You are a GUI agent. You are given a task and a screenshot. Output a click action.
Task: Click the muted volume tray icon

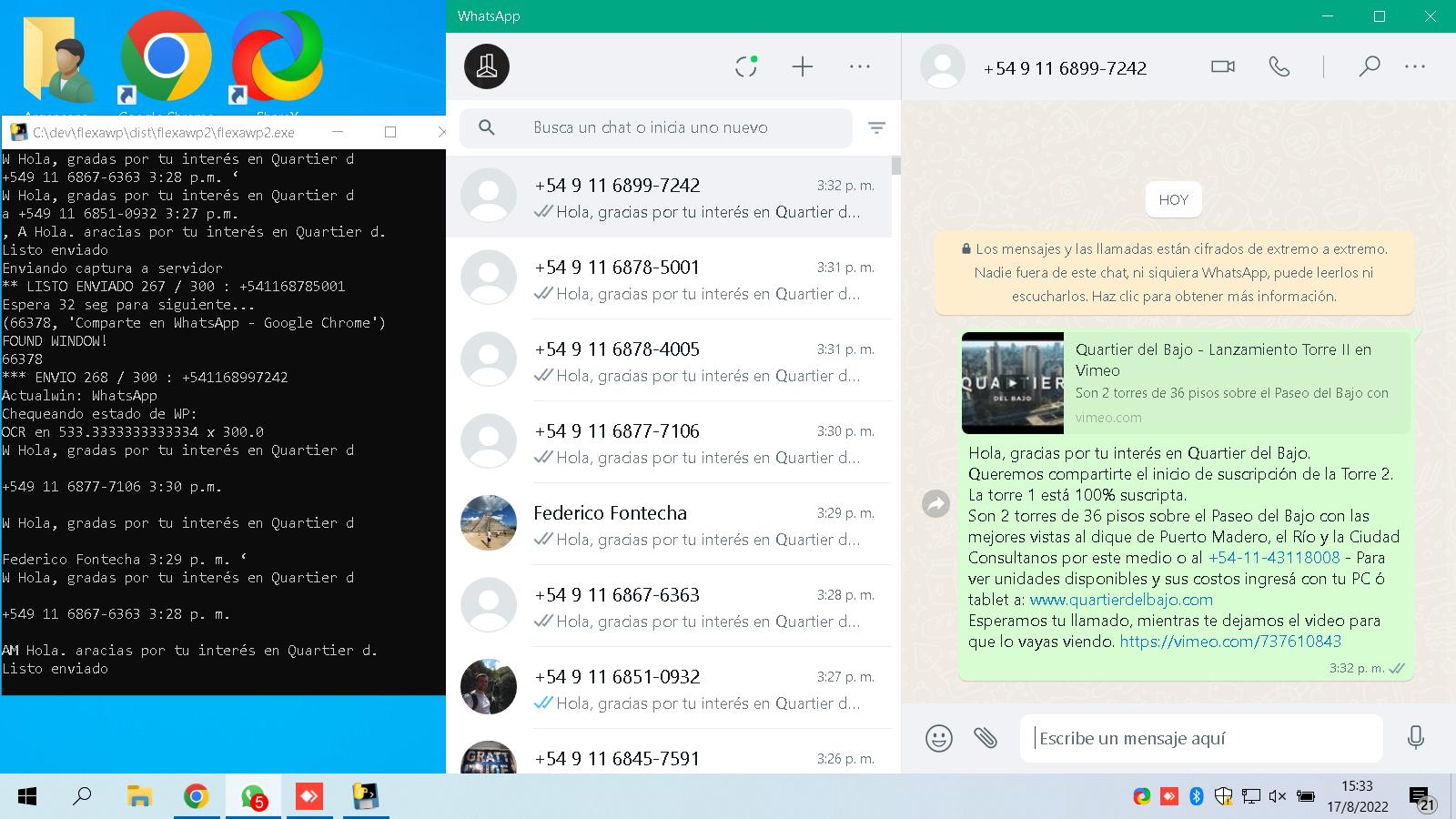pos(1278,797)
